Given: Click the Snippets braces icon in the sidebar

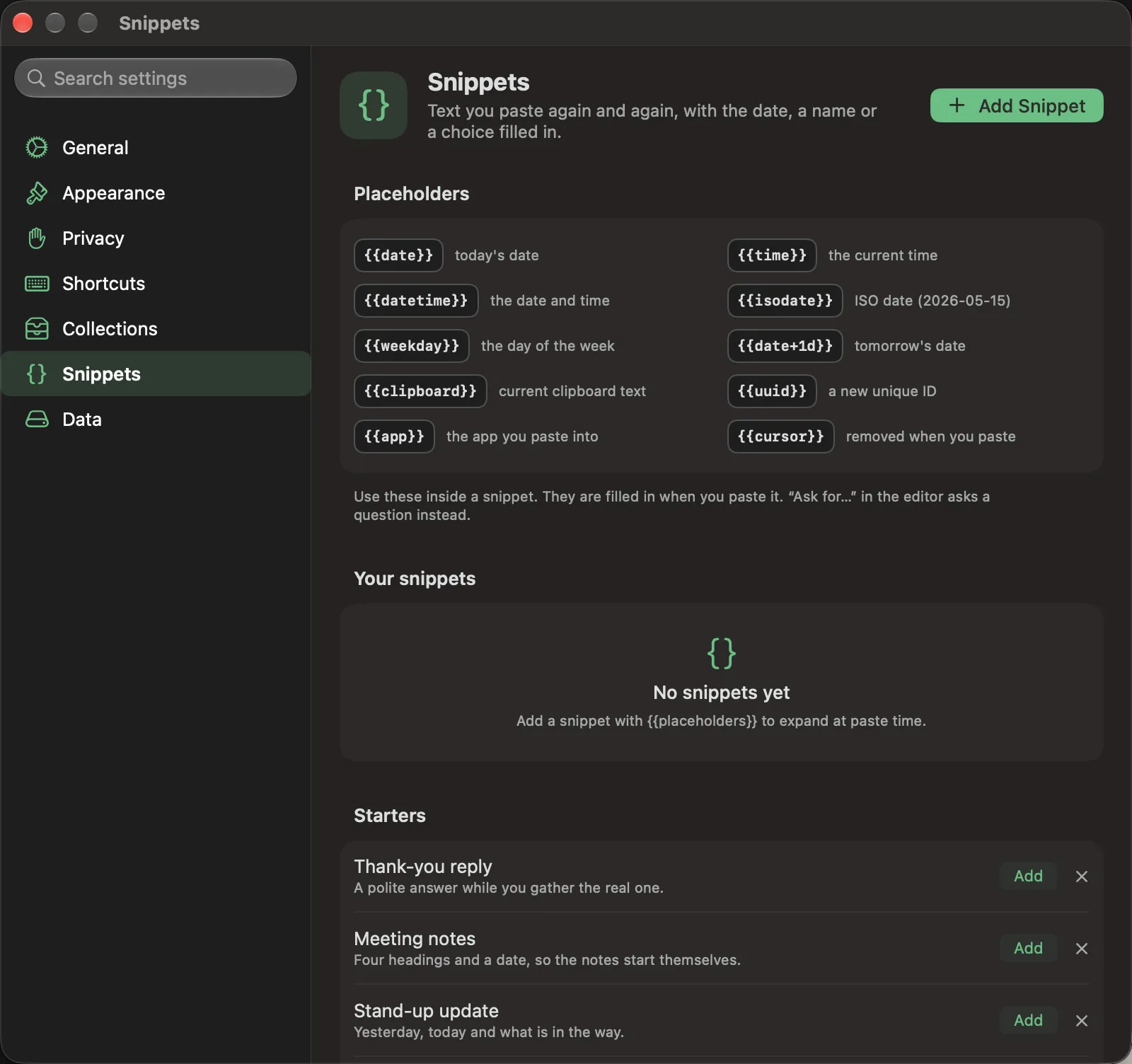Looking at the screenshot, I should [x=37, y=374].
